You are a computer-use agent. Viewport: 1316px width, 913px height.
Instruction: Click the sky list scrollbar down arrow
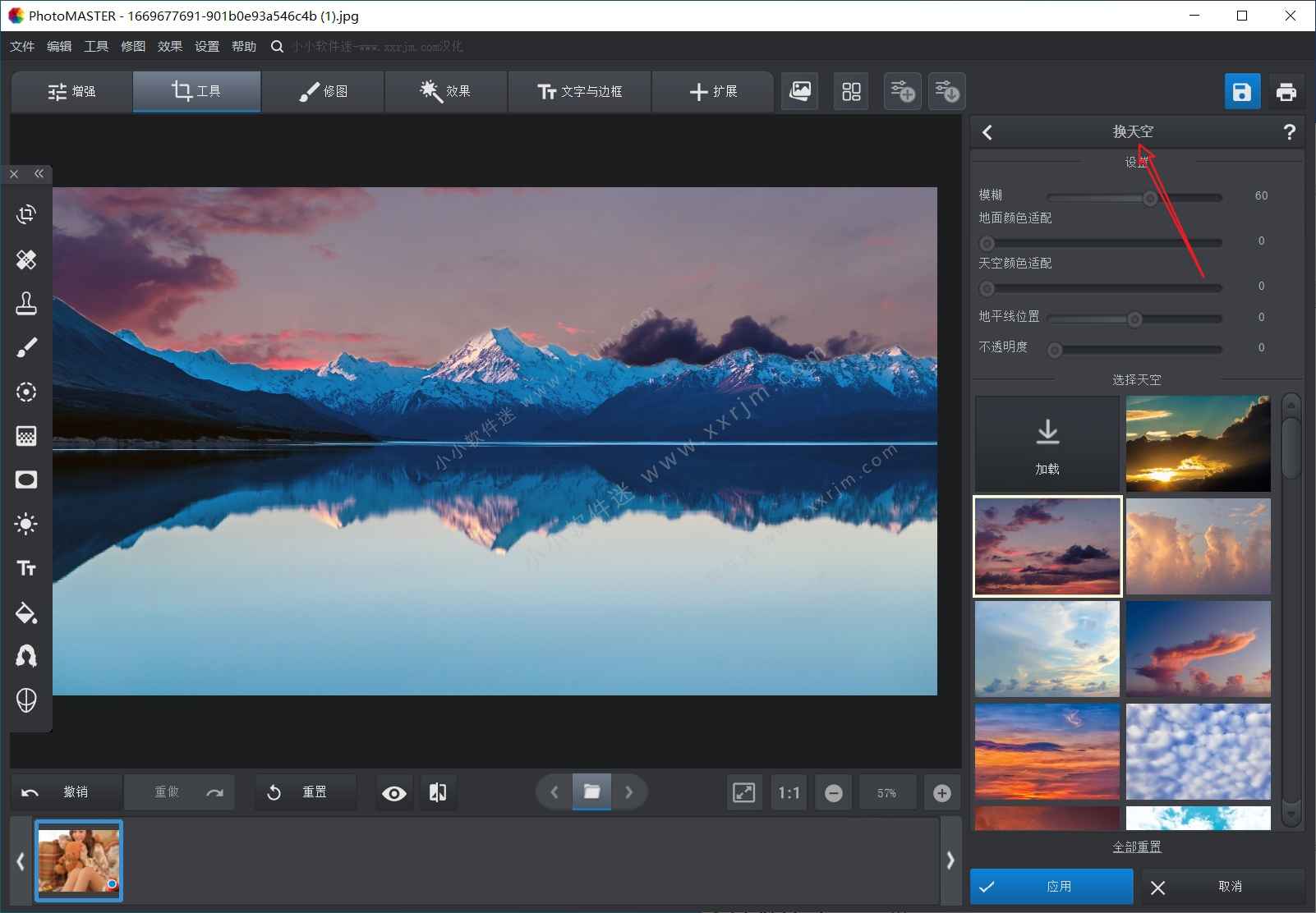click(1291, 814)
